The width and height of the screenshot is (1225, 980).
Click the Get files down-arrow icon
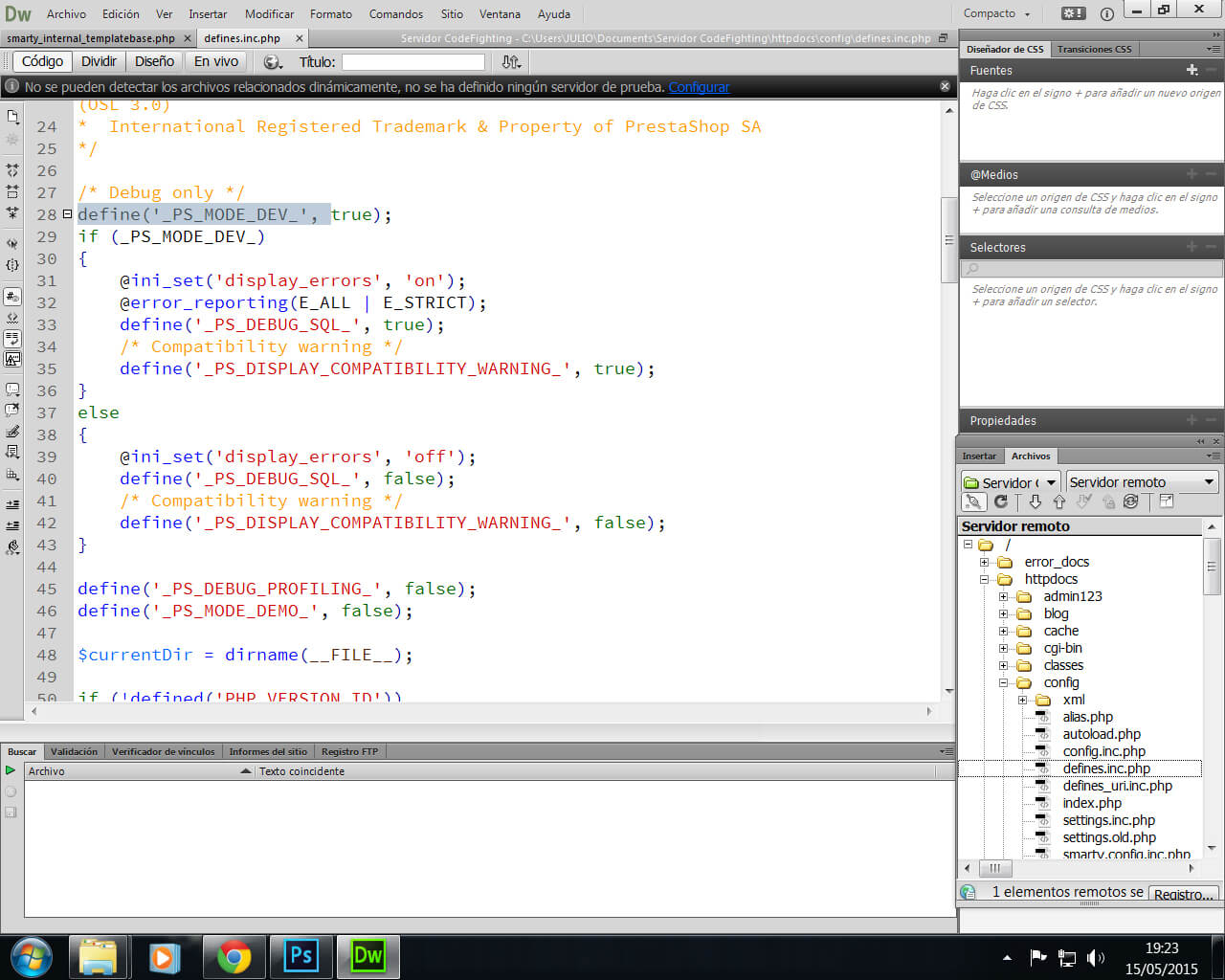(x=1036, y=501)
